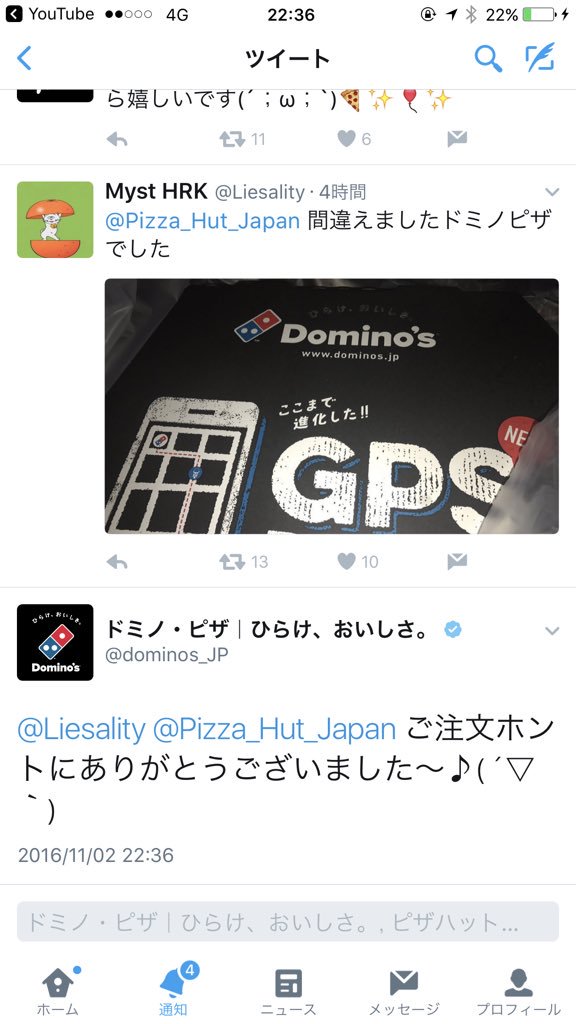Retweet Myst HRK's tweet with 13 retweets
The width and height of the screenshot is (576, 1024).
[243, 562]
